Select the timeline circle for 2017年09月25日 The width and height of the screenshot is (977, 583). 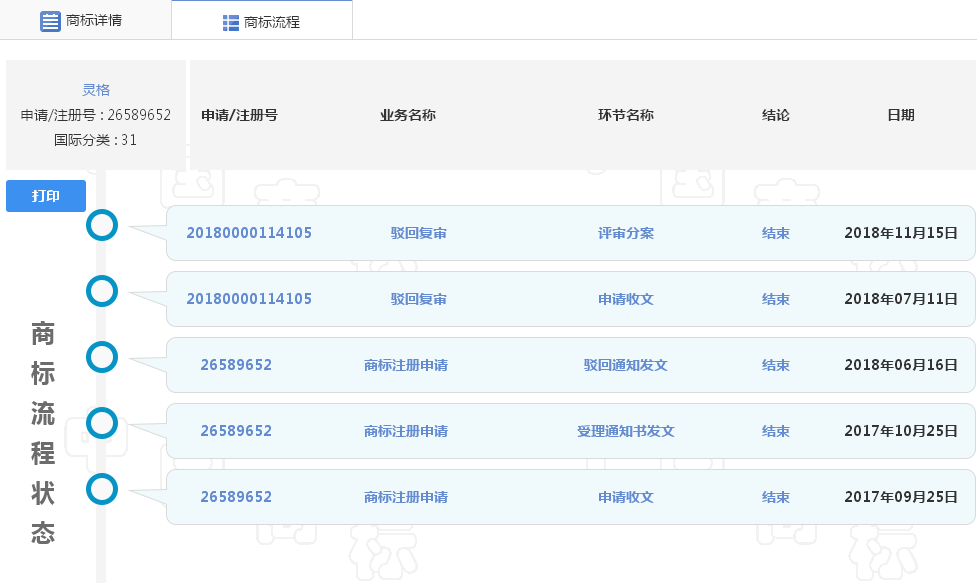coord(102,489)
